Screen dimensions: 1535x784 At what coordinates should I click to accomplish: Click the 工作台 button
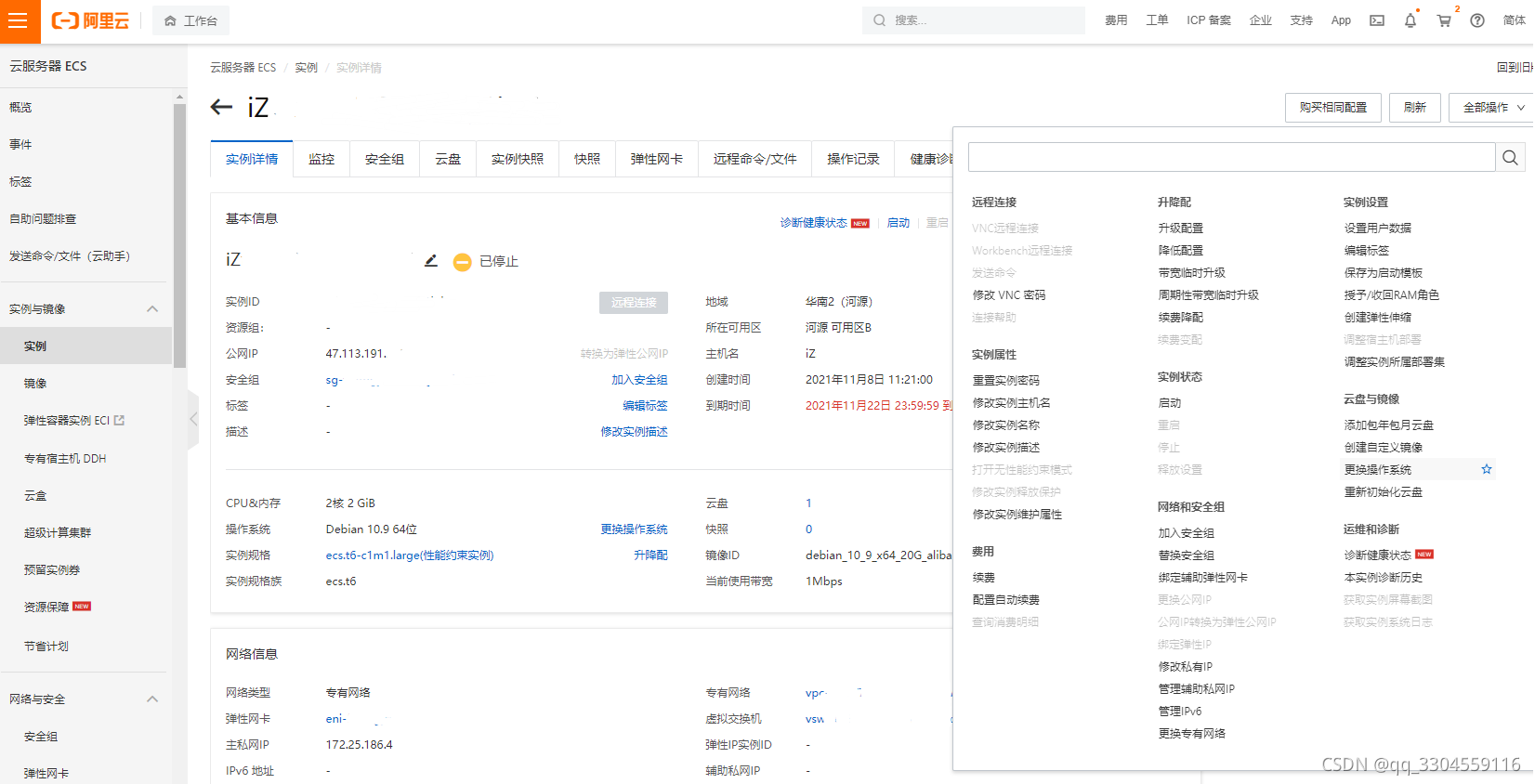(190, 20)
